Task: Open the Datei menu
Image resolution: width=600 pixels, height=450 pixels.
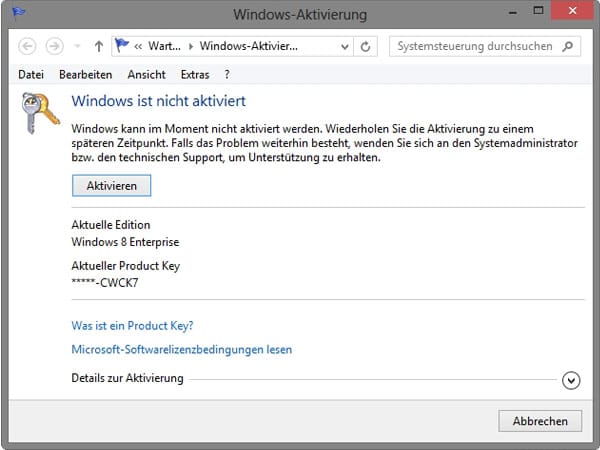Action: point(31,75)
